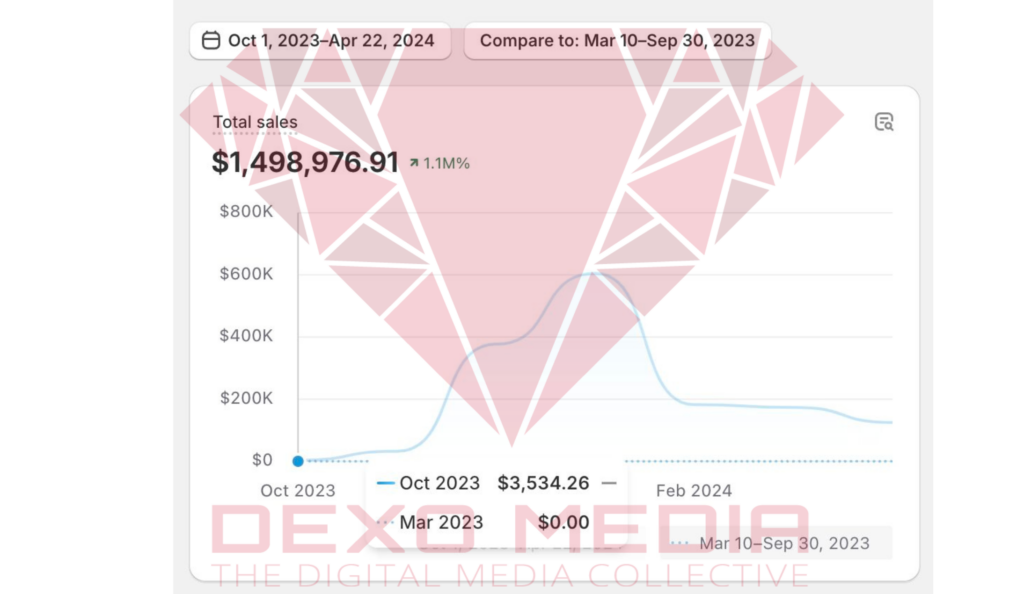Click the $800K y-axis label
1024x594 pixels.
tap(246, 212)
